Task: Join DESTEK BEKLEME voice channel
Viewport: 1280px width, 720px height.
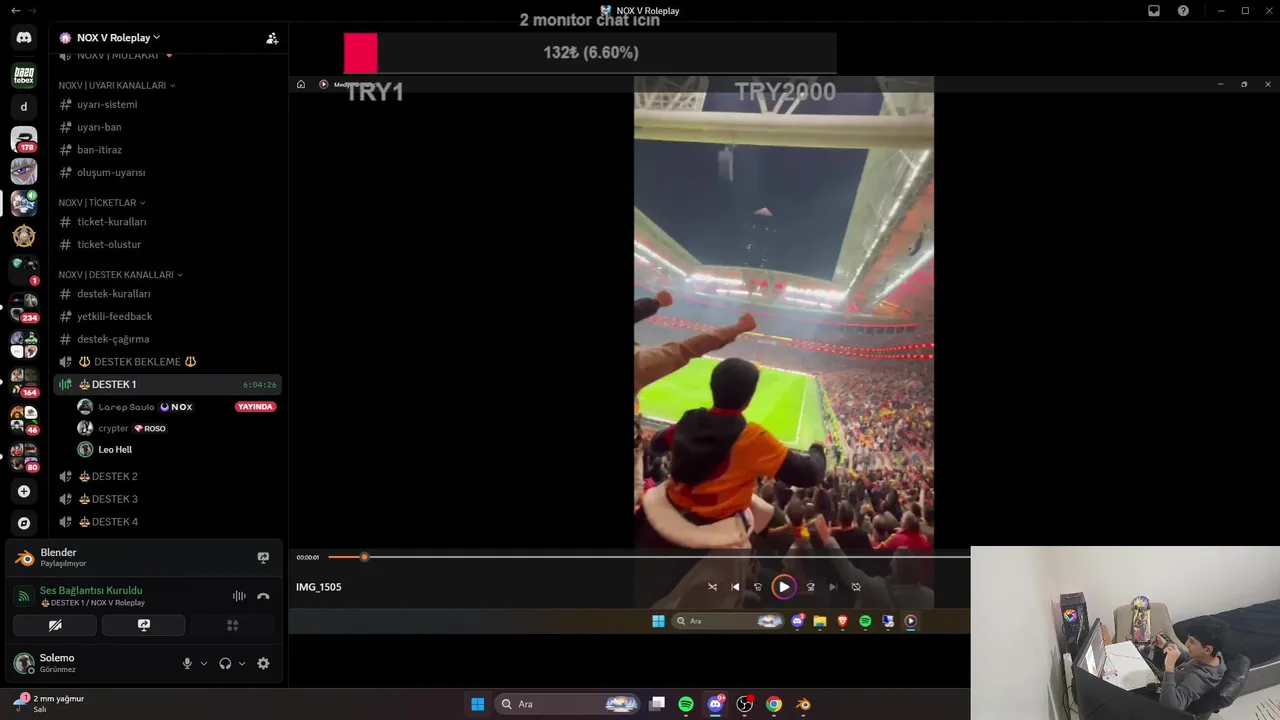Action: point(167,361)
